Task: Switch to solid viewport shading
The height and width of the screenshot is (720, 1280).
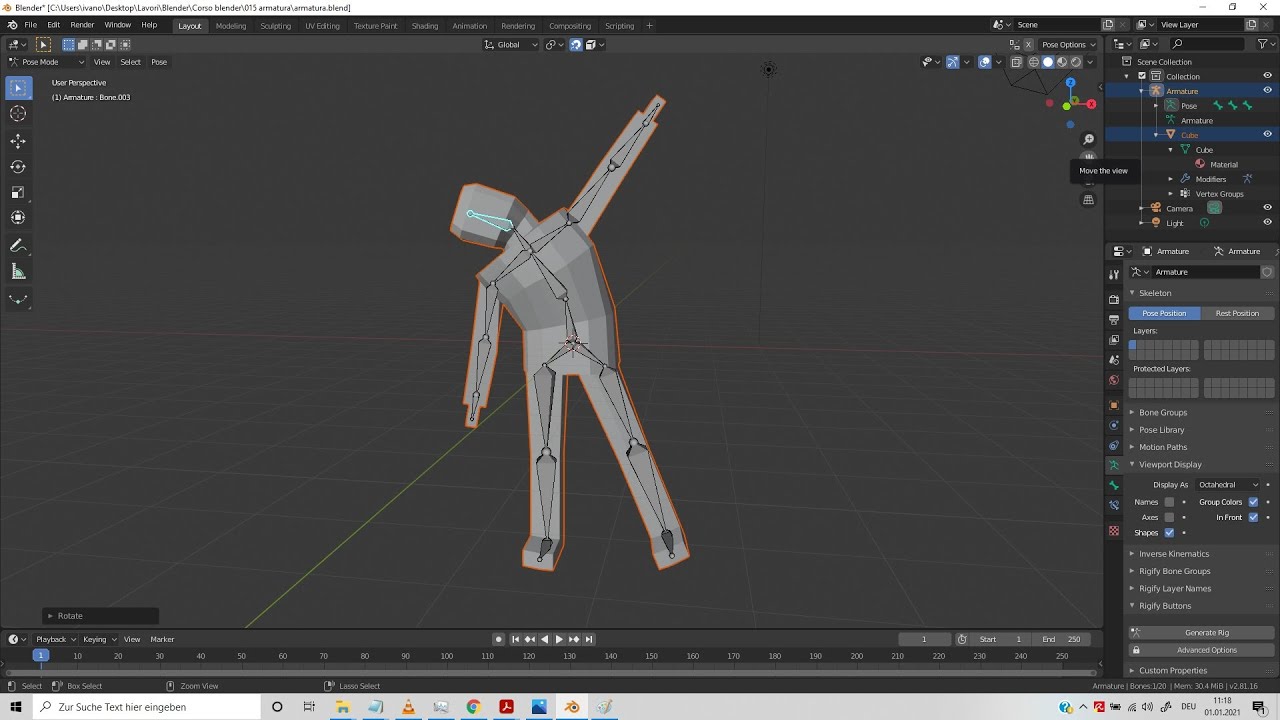Action: pos(1048,62)
